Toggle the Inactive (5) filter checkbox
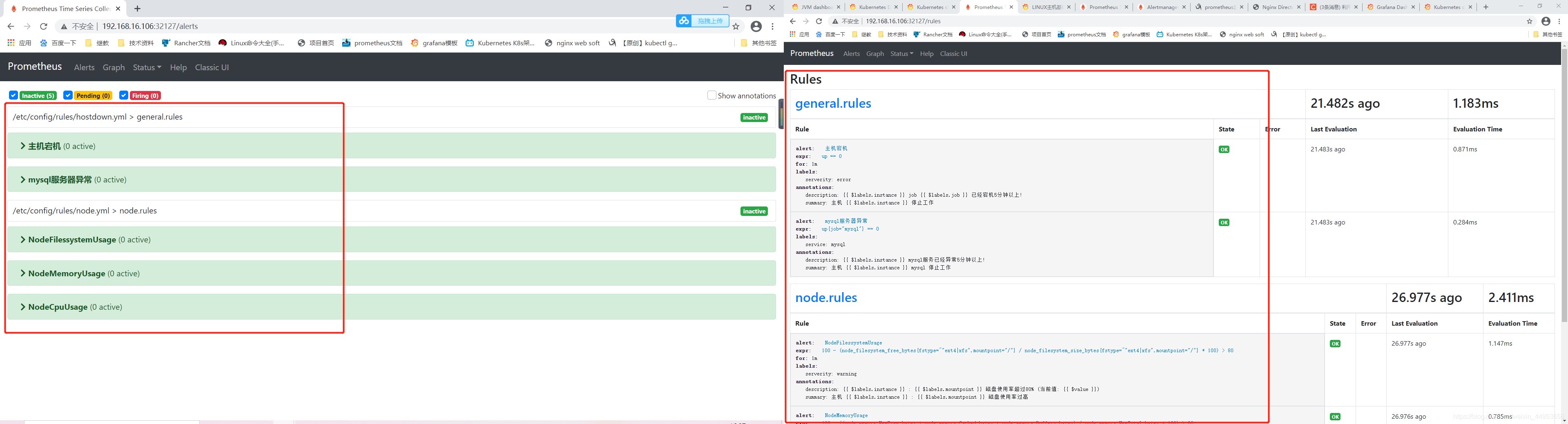Viewport: 1568px width, 424px height. coord(13,95)
